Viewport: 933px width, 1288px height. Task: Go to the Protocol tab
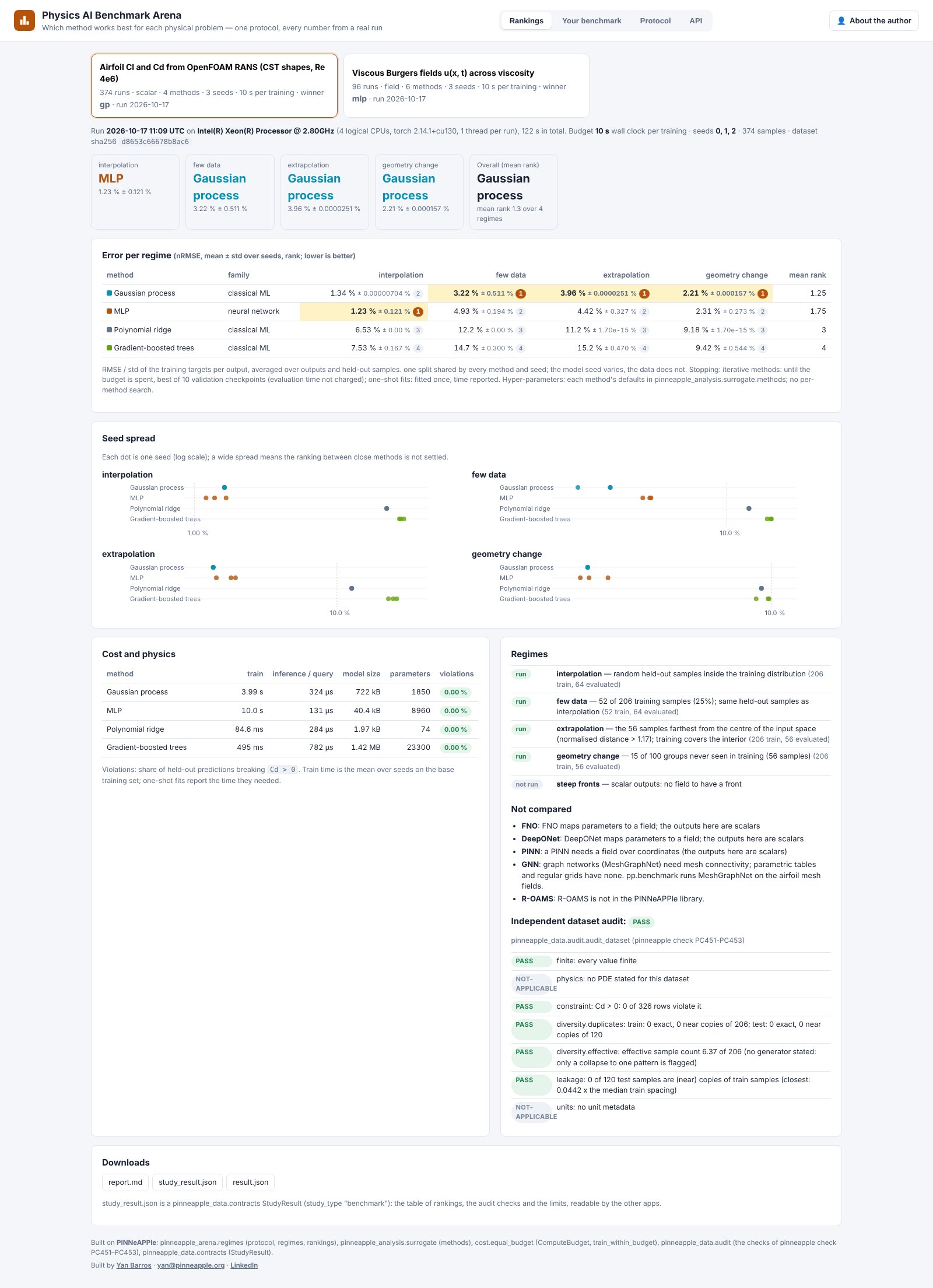tap(655, 21)
